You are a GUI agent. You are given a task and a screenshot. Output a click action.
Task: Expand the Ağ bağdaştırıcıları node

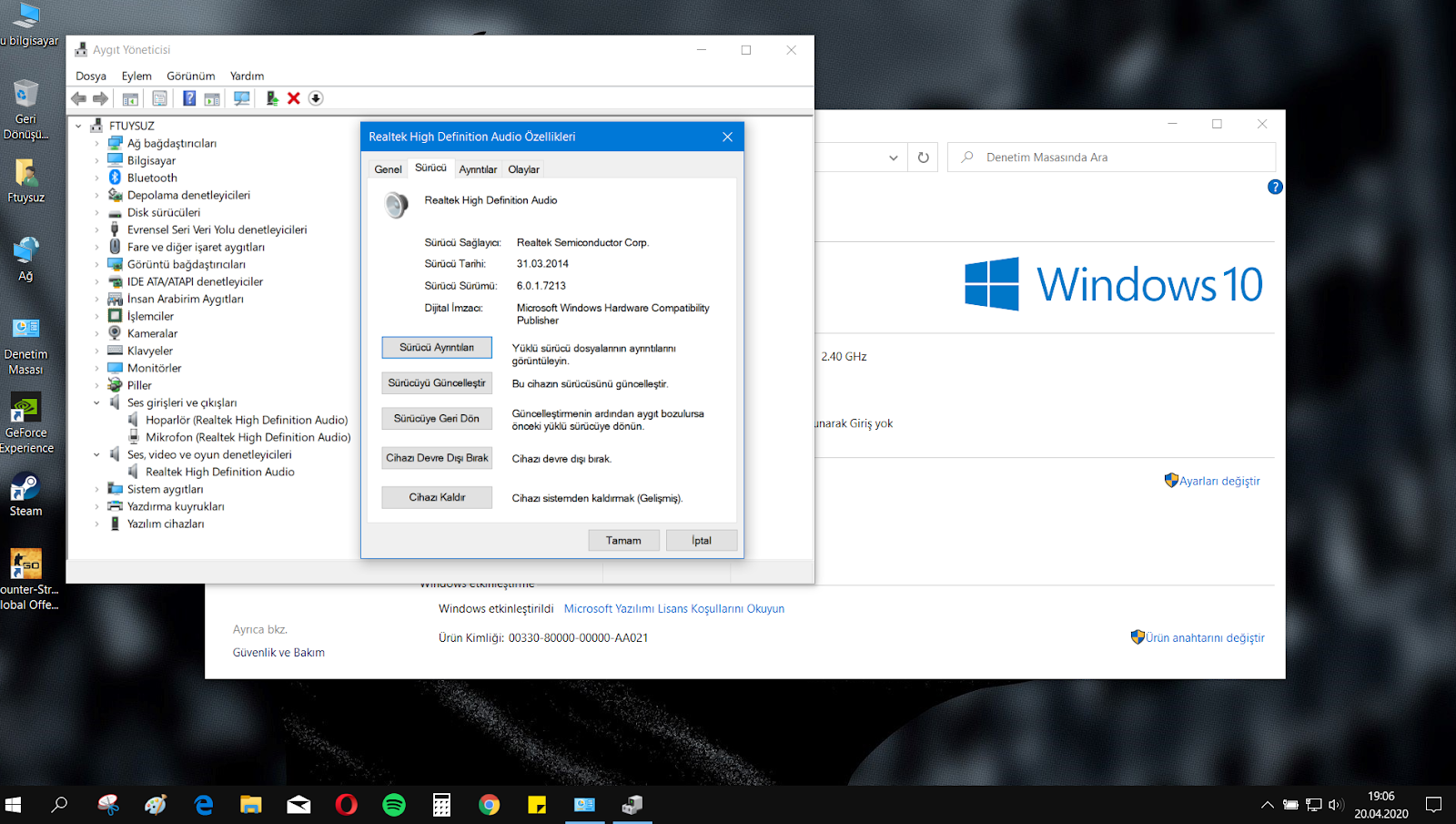[x=97, y=143]
